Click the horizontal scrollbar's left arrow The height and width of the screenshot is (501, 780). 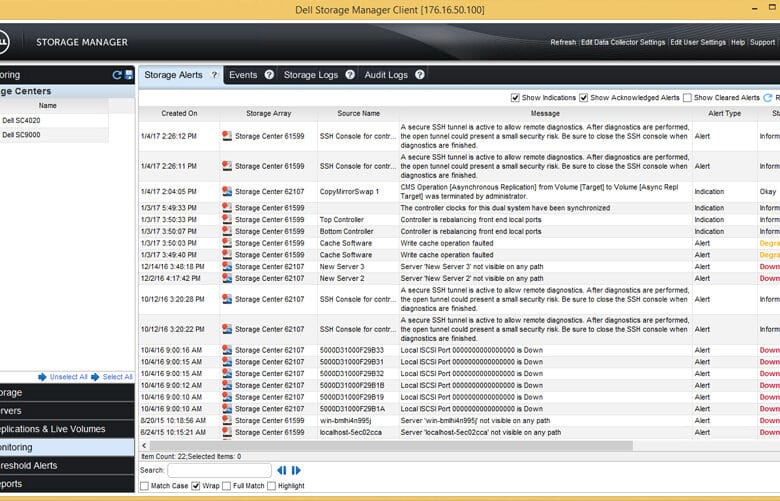tap(144, 446)
